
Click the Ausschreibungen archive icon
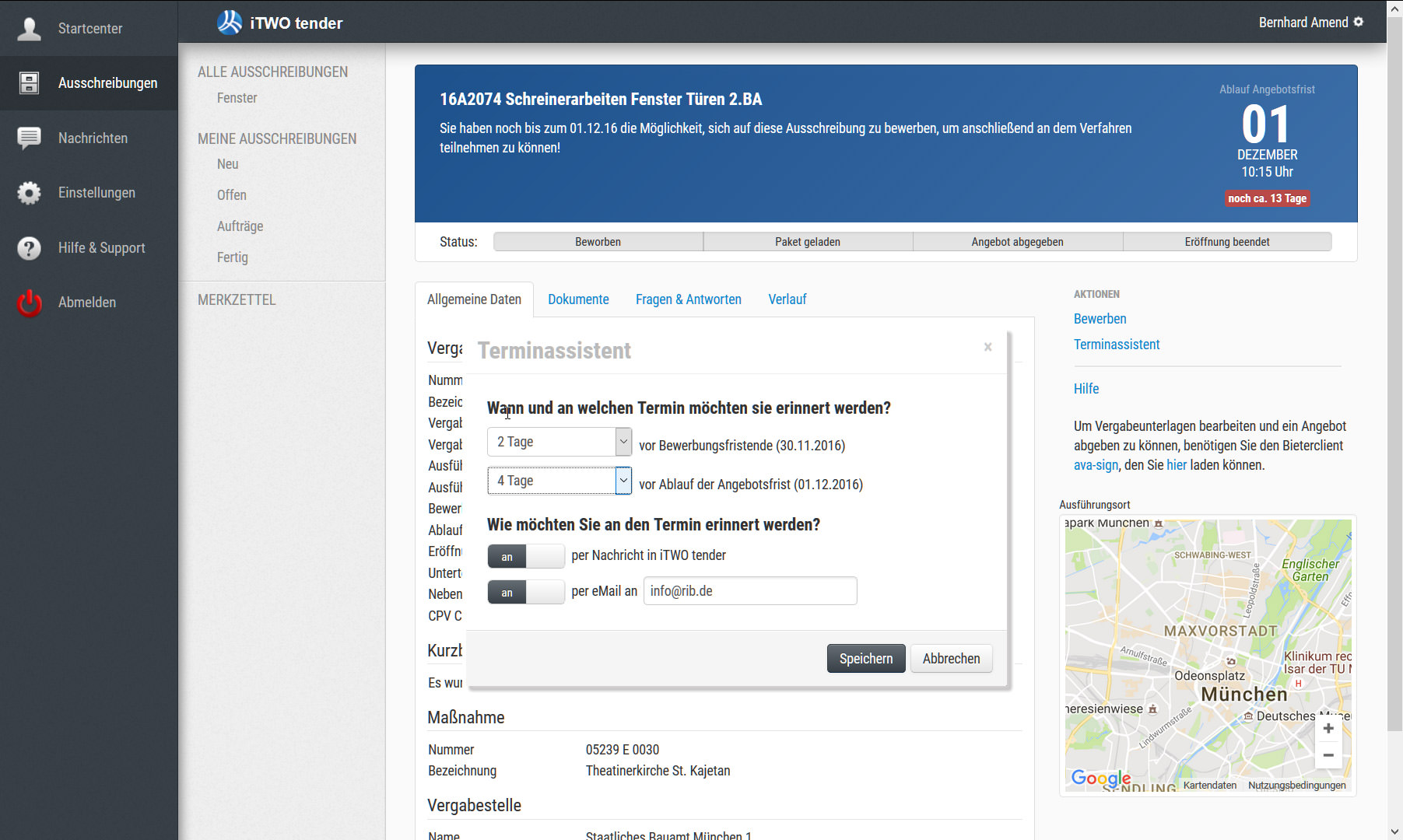click(30, 83)
